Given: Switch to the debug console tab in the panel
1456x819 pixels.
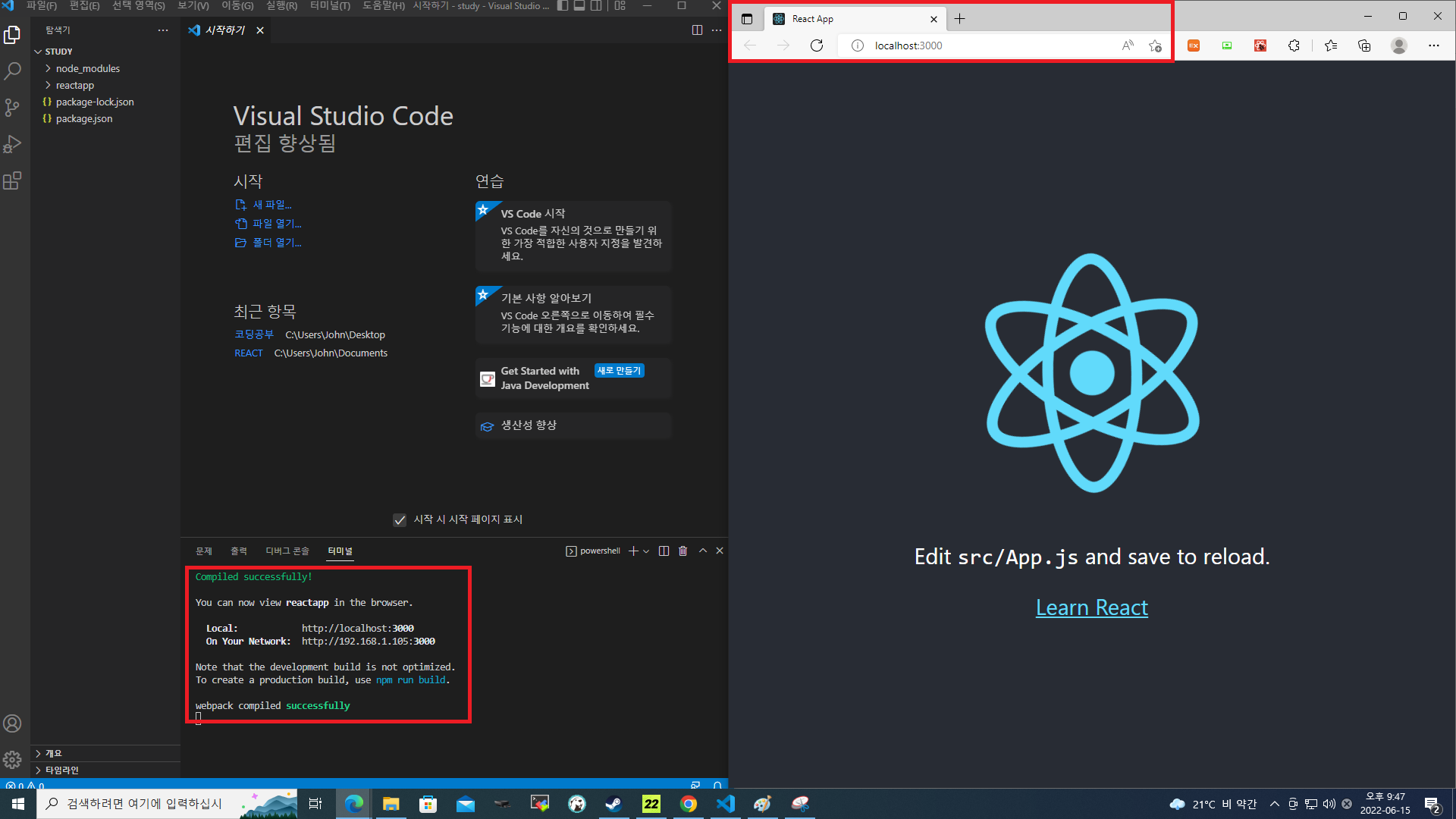Looking at the screenshot, I should pyautogui.click(x=287, y=551).
